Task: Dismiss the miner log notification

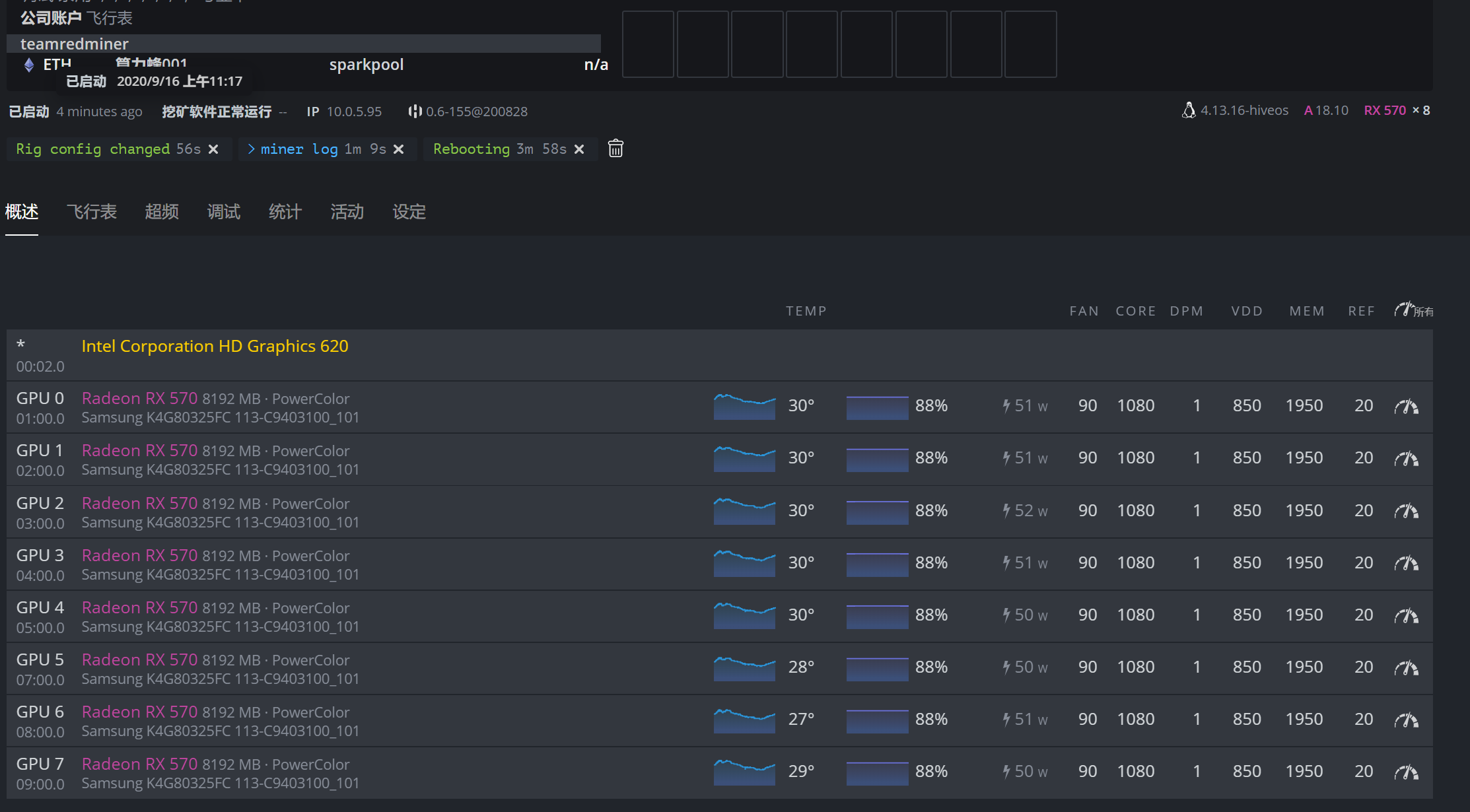Action: (398, 149)
